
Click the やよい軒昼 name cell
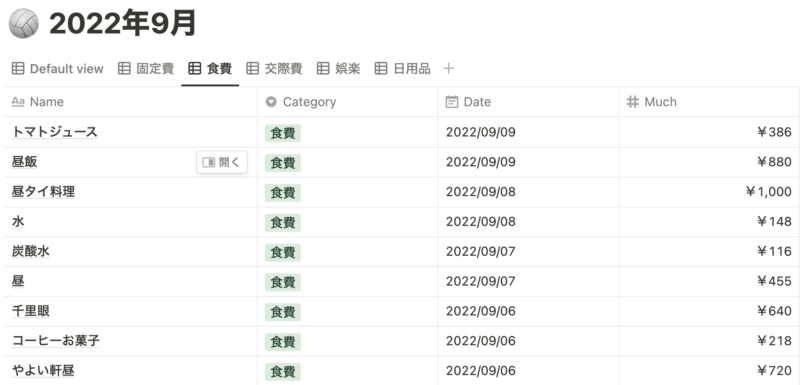[131, 371]
